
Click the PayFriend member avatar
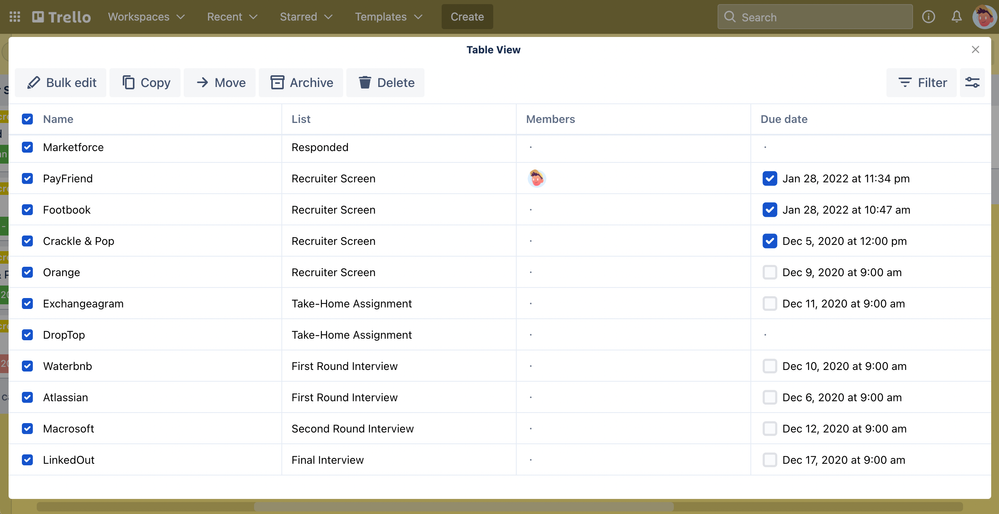coord(537,178)
